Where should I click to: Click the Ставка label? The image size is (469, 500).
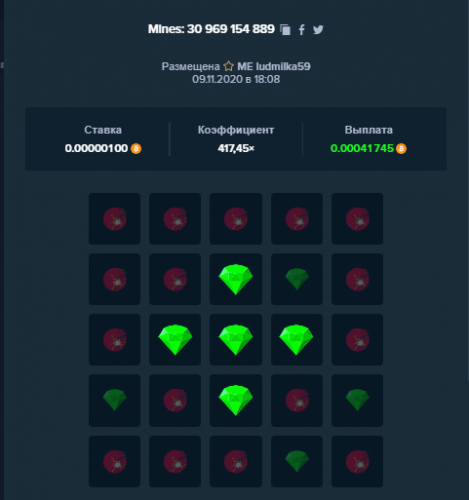pyautogui.click(x=103, y=130)
